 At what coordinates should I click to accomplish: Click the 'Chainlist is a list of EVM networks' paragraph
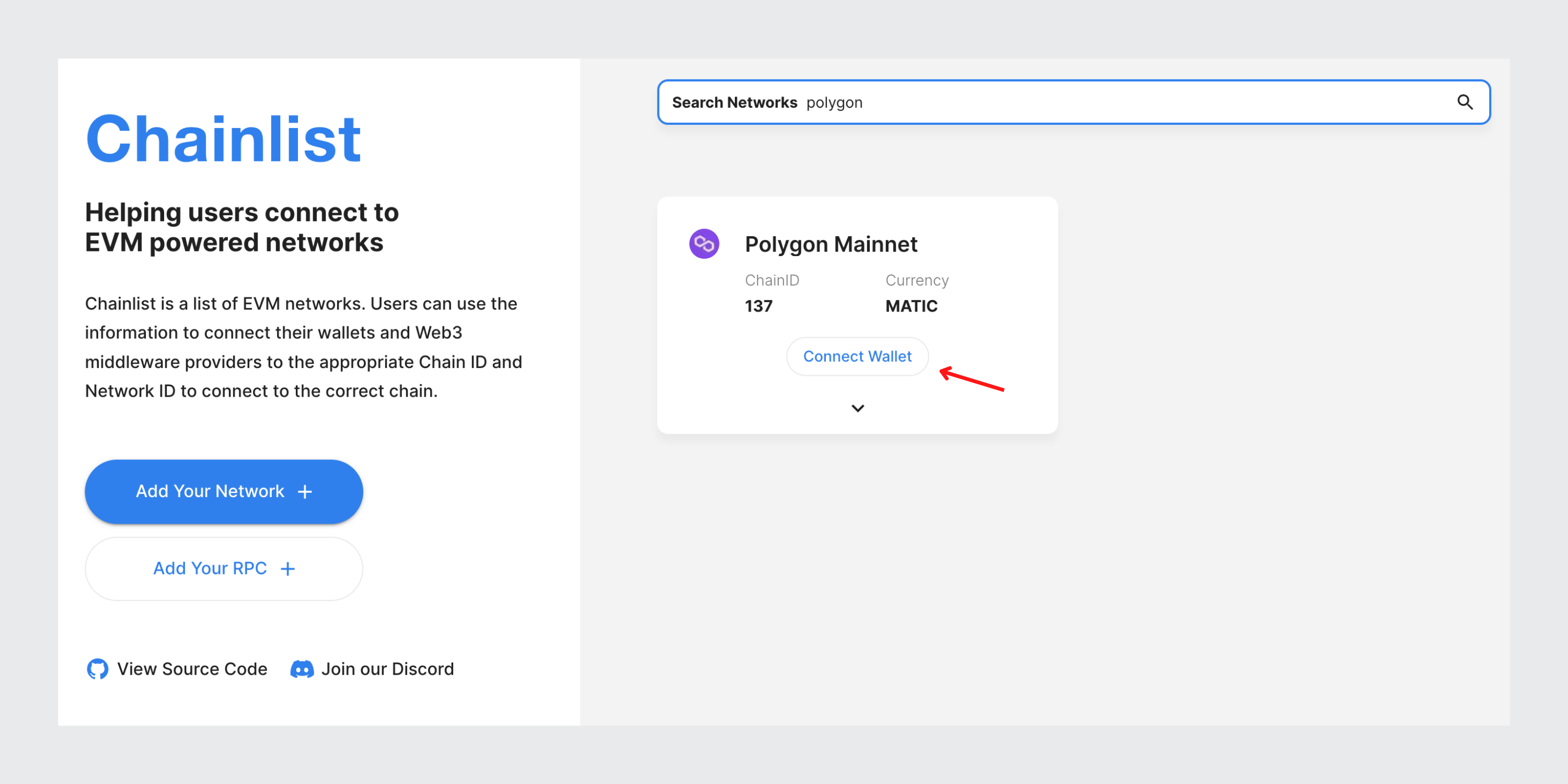coord(303,347)
